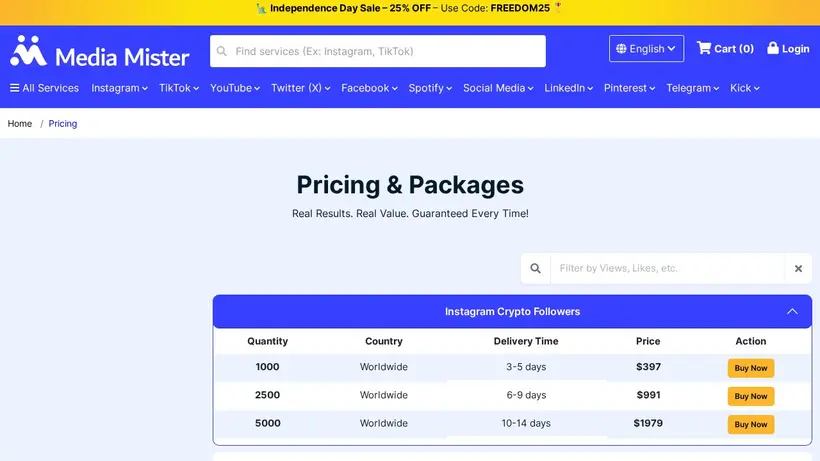
Task: Open the Telegram menu
Action: (692, 88)
